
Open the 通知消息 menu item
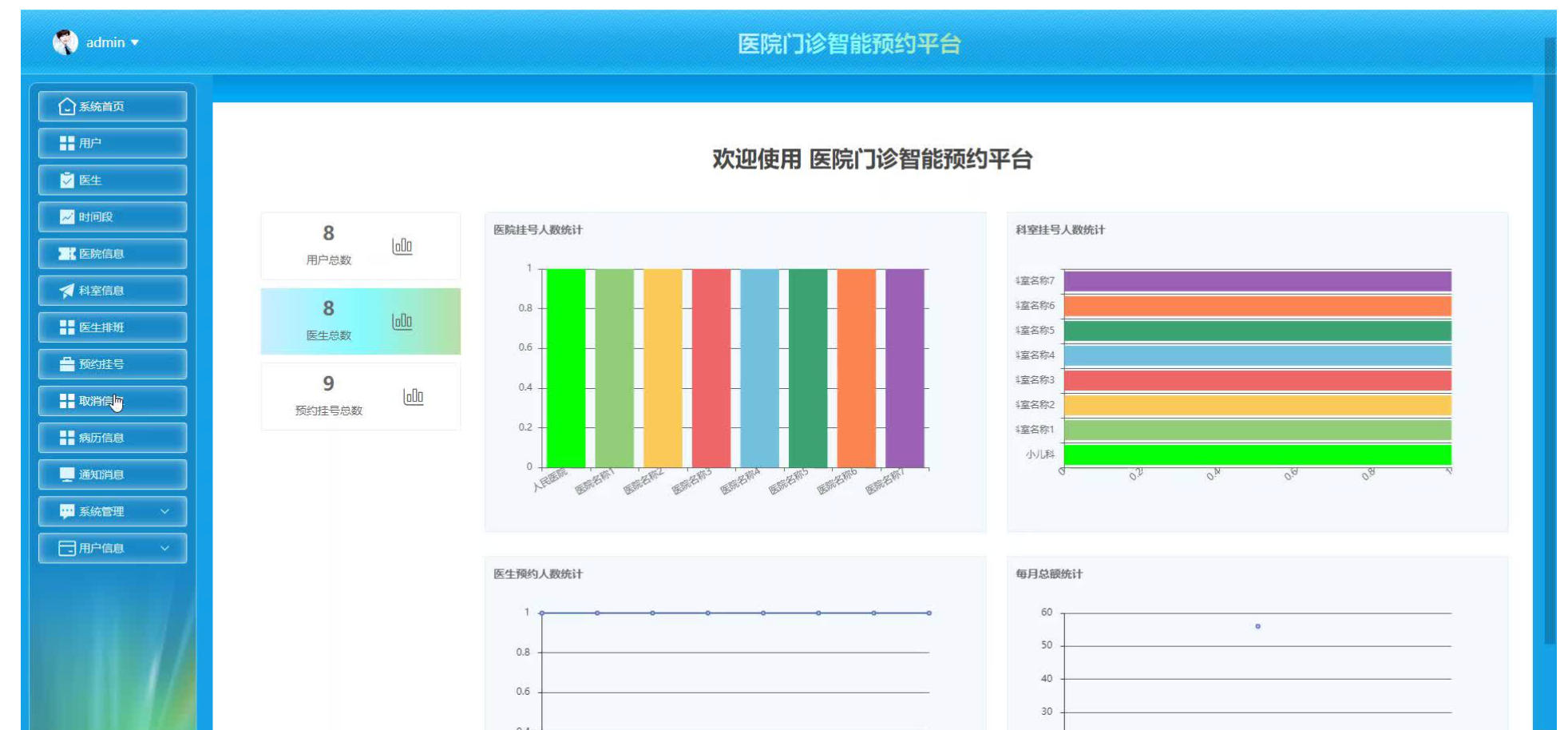[x=113, y=474]
